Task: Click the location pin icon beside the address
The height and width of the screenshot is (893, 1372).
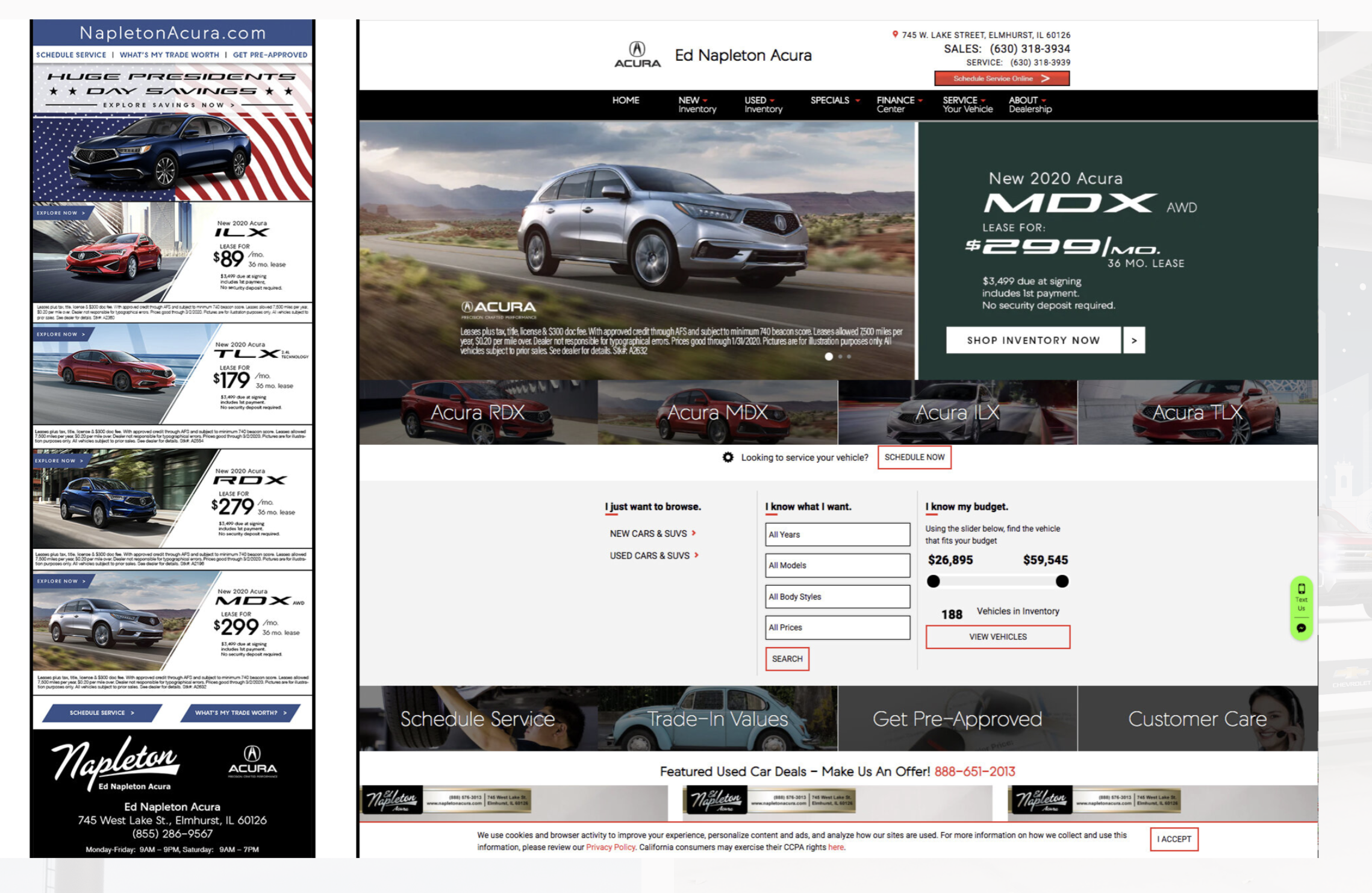Action: coord(895,34)
